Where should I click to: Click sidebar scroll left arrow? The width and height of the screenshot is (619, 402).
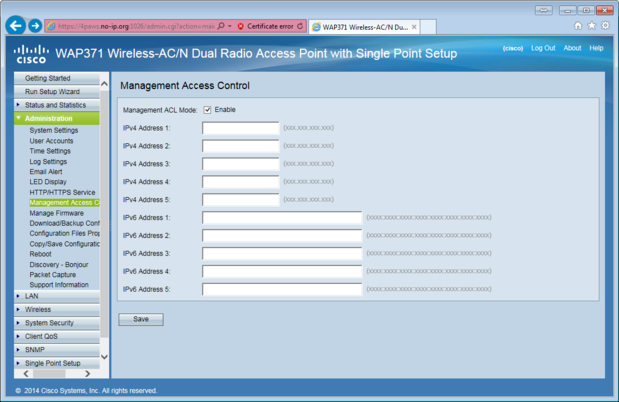click(x=26, y=374)
